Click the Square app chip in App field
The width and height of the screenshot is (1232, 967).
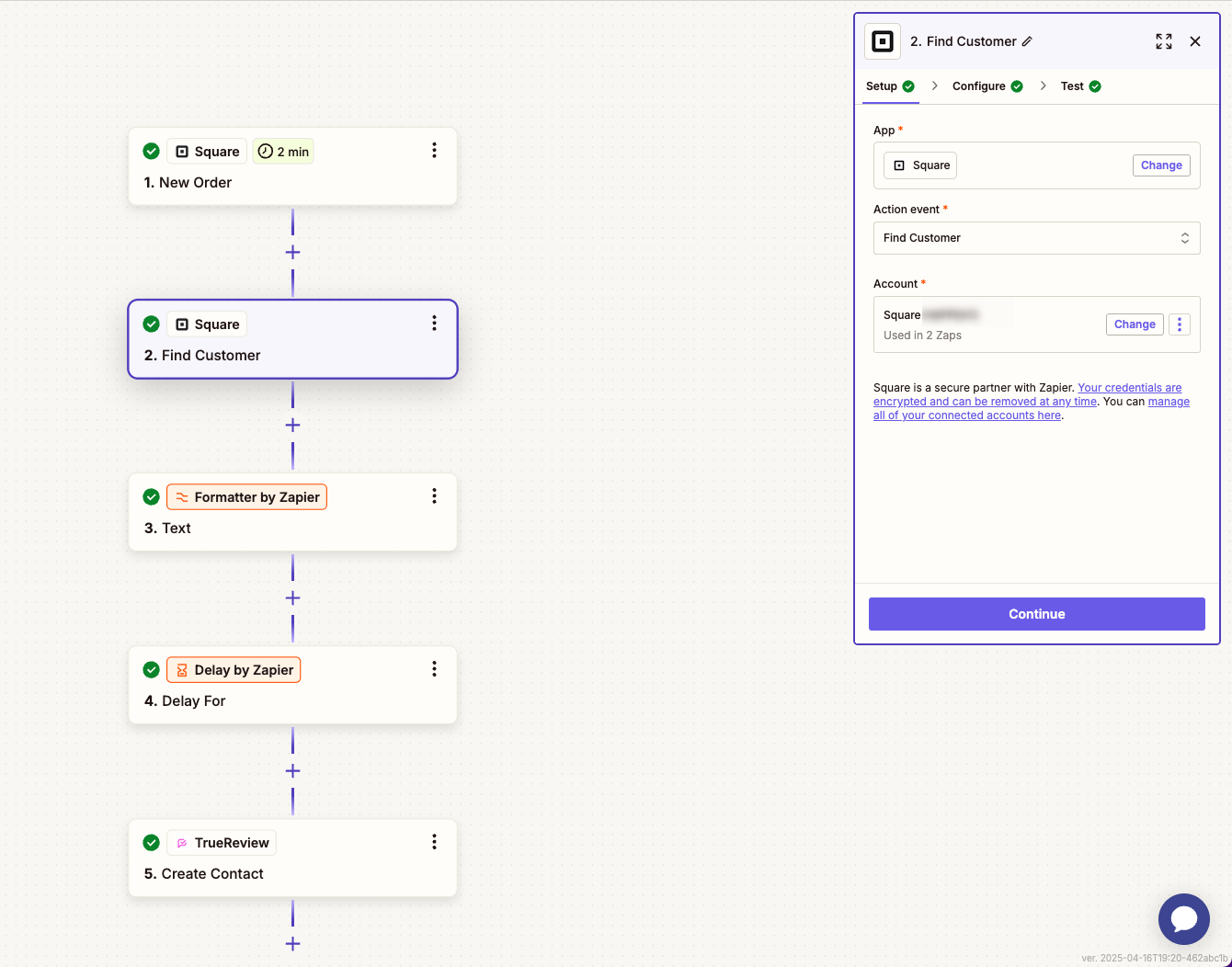[920, 165]
